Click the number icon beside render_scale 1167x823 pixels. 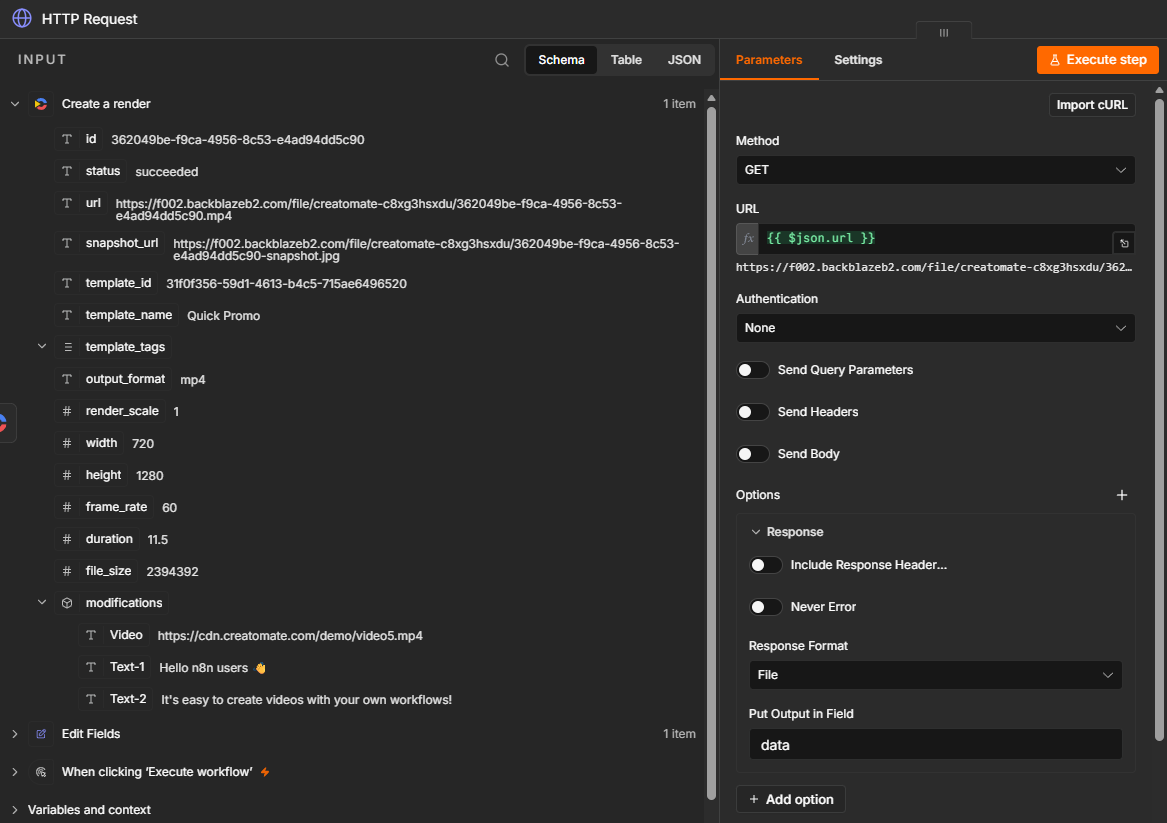67,411
